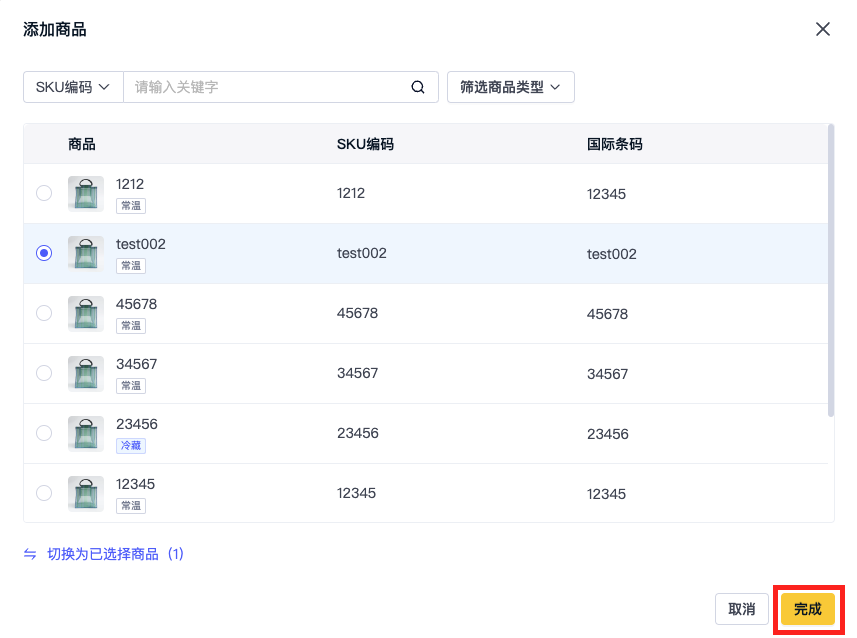The width and height of the screenshot is (857, 638).
Task: Select the radio button for product 23456
Action: [x=44, y=433]
